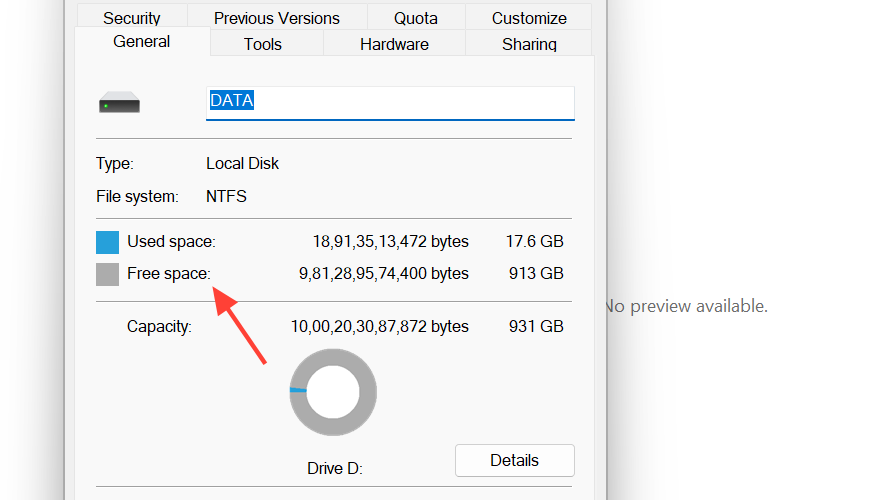
Task: Go to the Quota tab
Action: pos(415,18)
